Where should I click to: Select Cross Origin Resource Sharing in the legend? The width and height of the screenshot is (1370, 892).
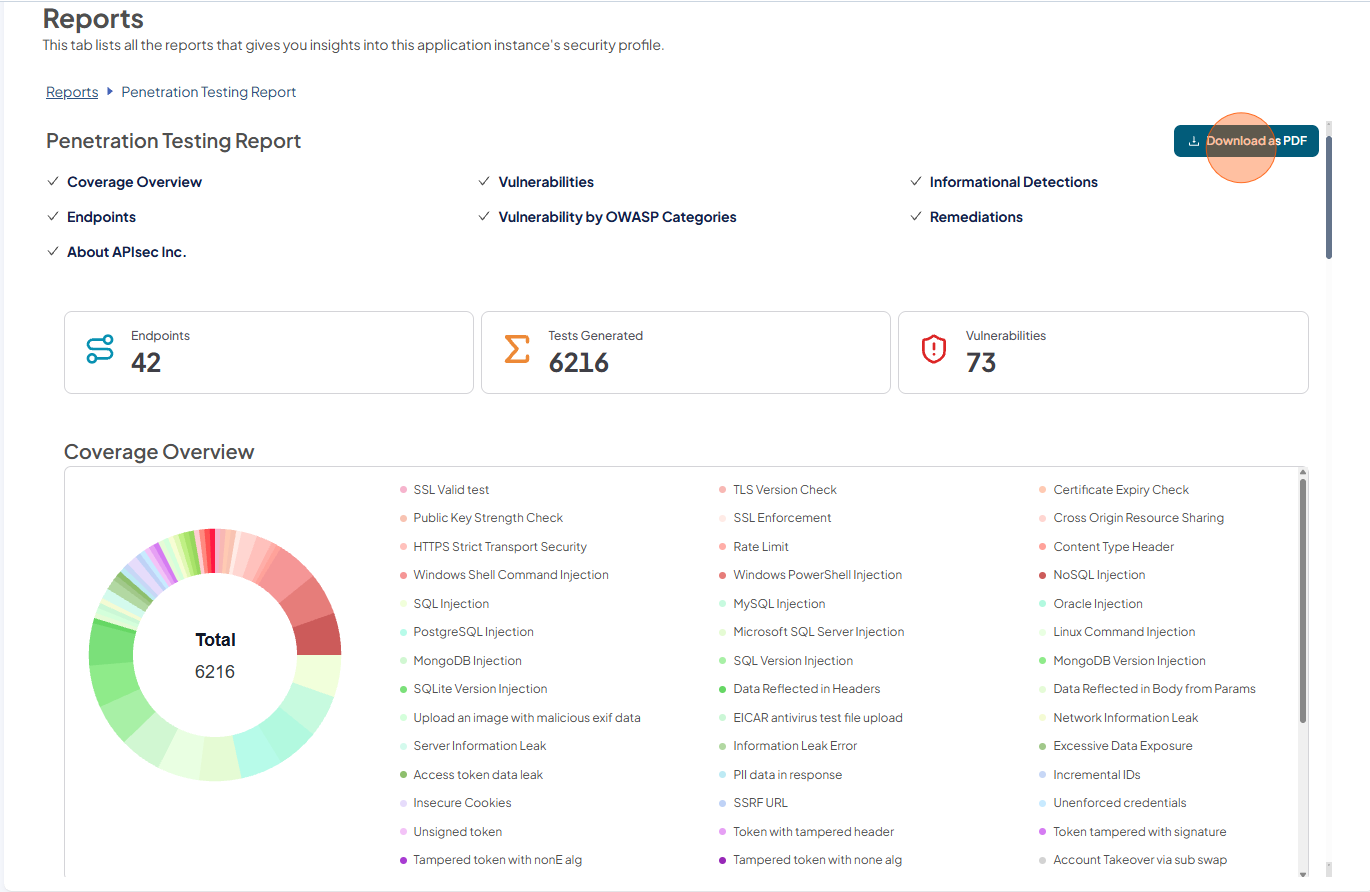(x=1131, y=518)
